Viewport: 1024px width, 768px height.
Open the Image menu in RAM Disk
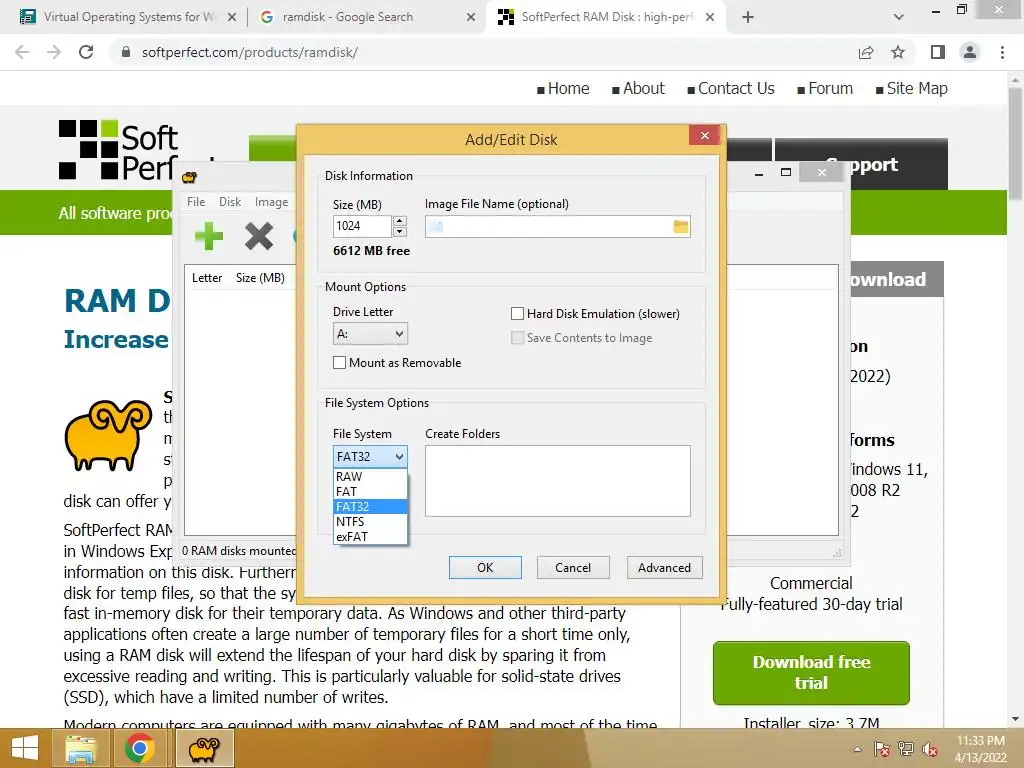pyautogui.click(x=272, y=202)
